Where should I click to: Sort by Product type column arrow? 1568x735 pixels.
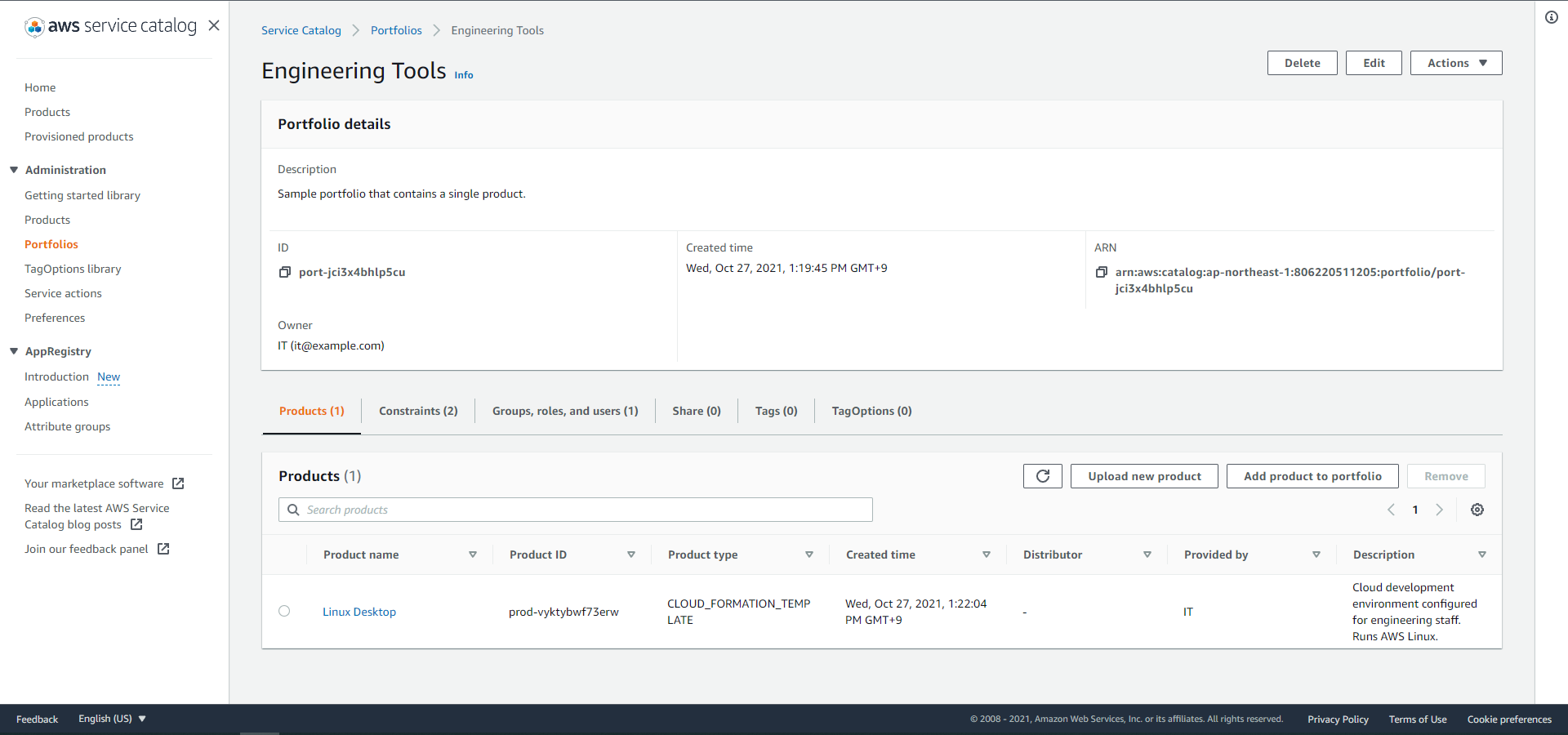coord(809,555)
